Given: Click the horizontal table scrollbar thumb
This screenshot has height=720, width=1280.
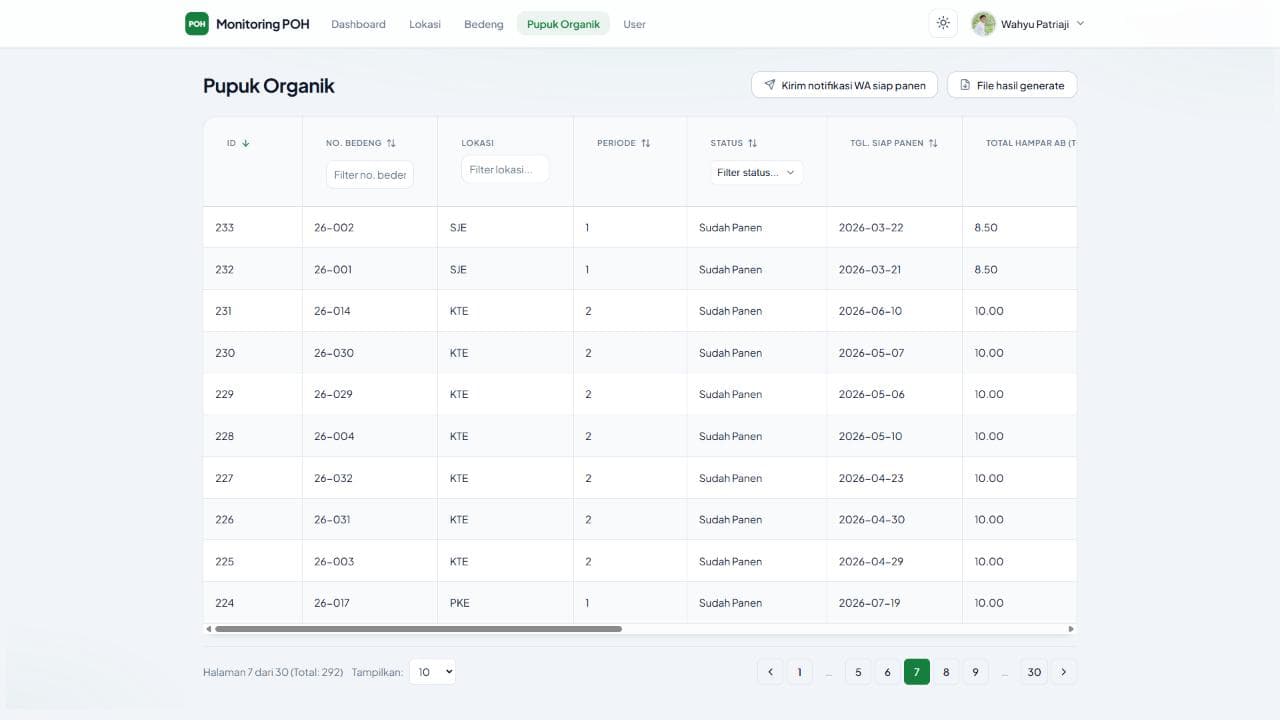Looking at the screenshot, I should 418,629.
